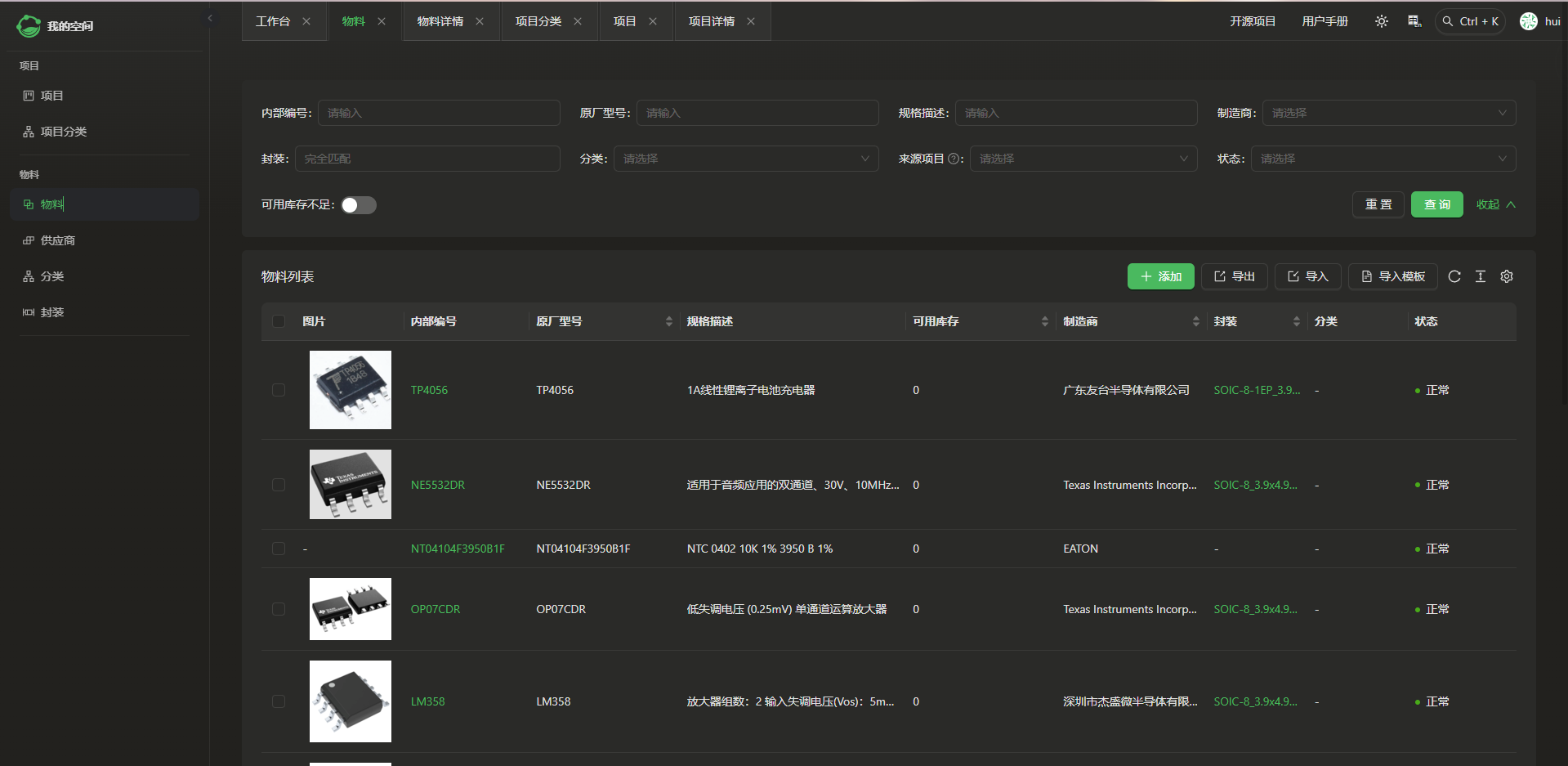This screenshot has height=766, width=1568.
Task: Collapse the sidebar with the chevron icon
Action: [x=210, y=18]
